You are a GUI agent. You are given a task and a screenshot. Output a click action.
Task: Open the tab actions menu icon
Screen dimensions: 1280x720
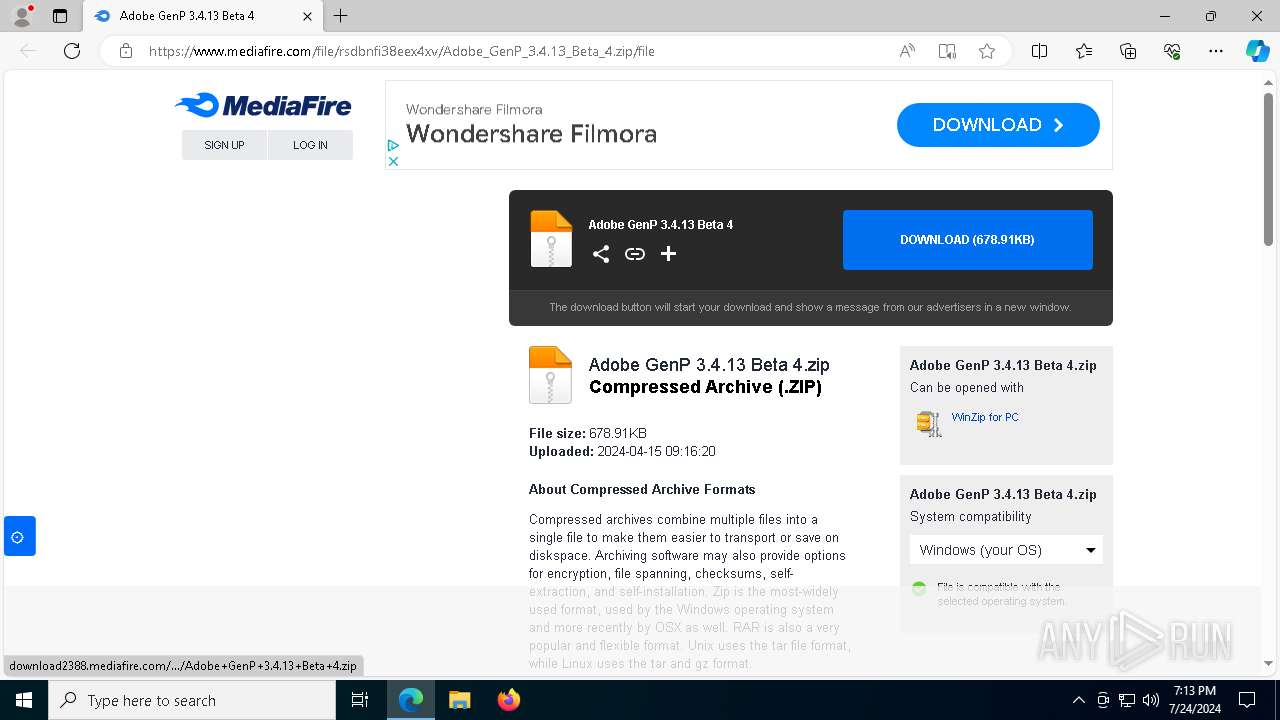[x=60, y=16]
